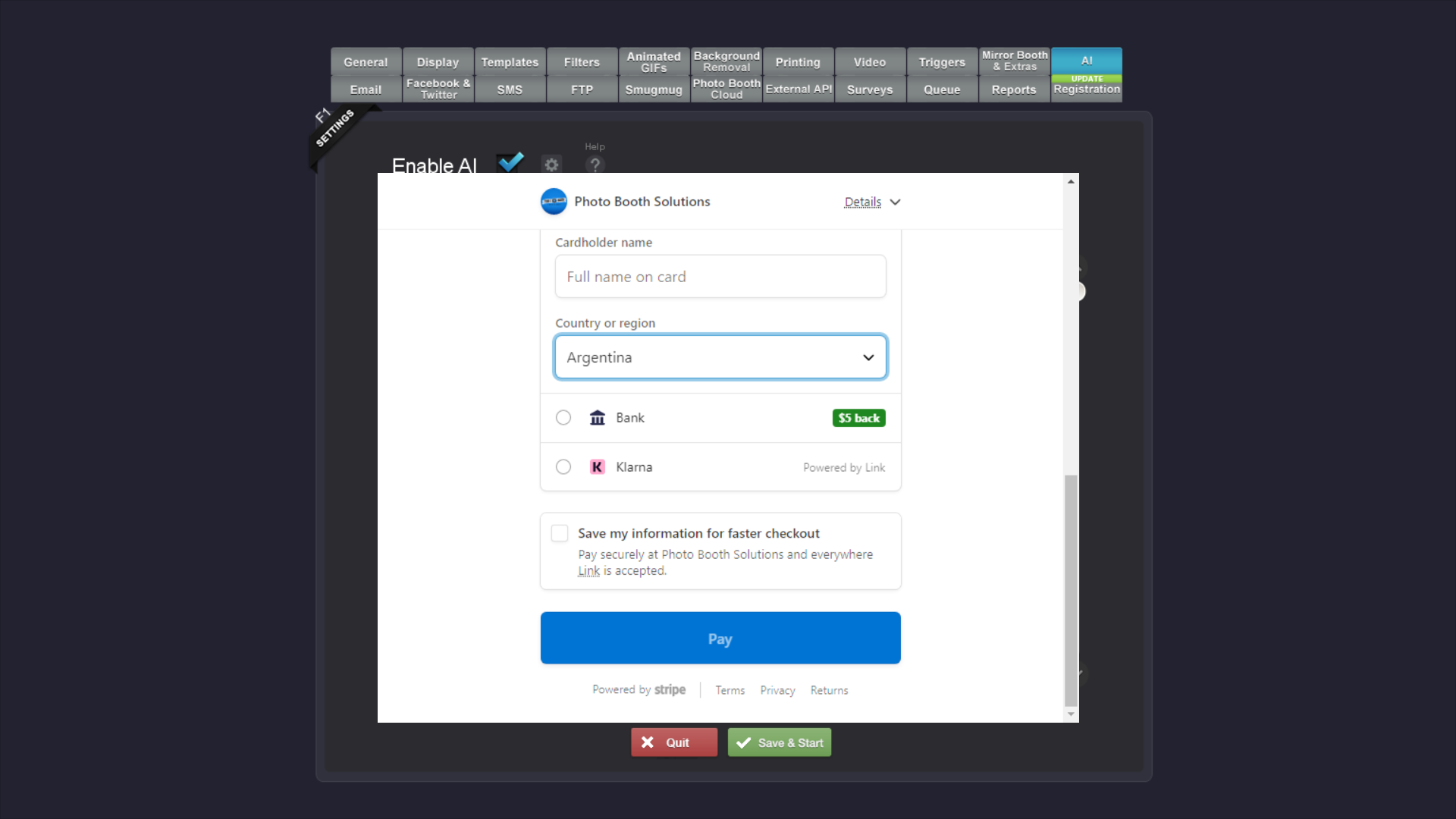The width and height of the screenshot is (1456, 819).
Task: Click the Help question mark icon
Action: click(595, 165)
